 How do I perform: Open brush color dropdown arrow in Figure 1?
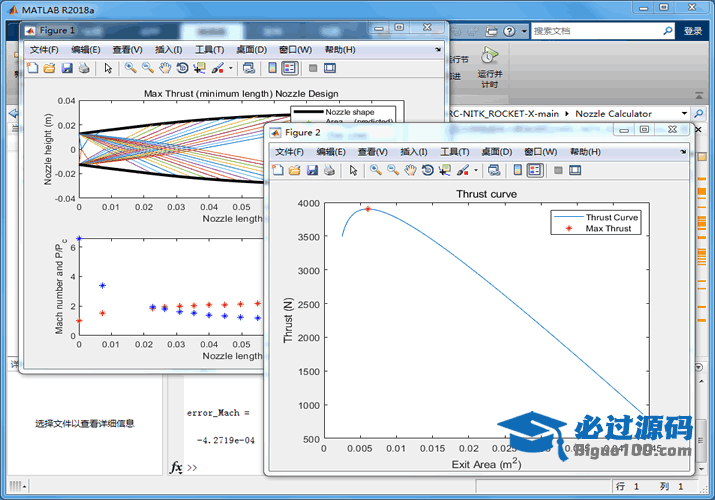point(230,68)
